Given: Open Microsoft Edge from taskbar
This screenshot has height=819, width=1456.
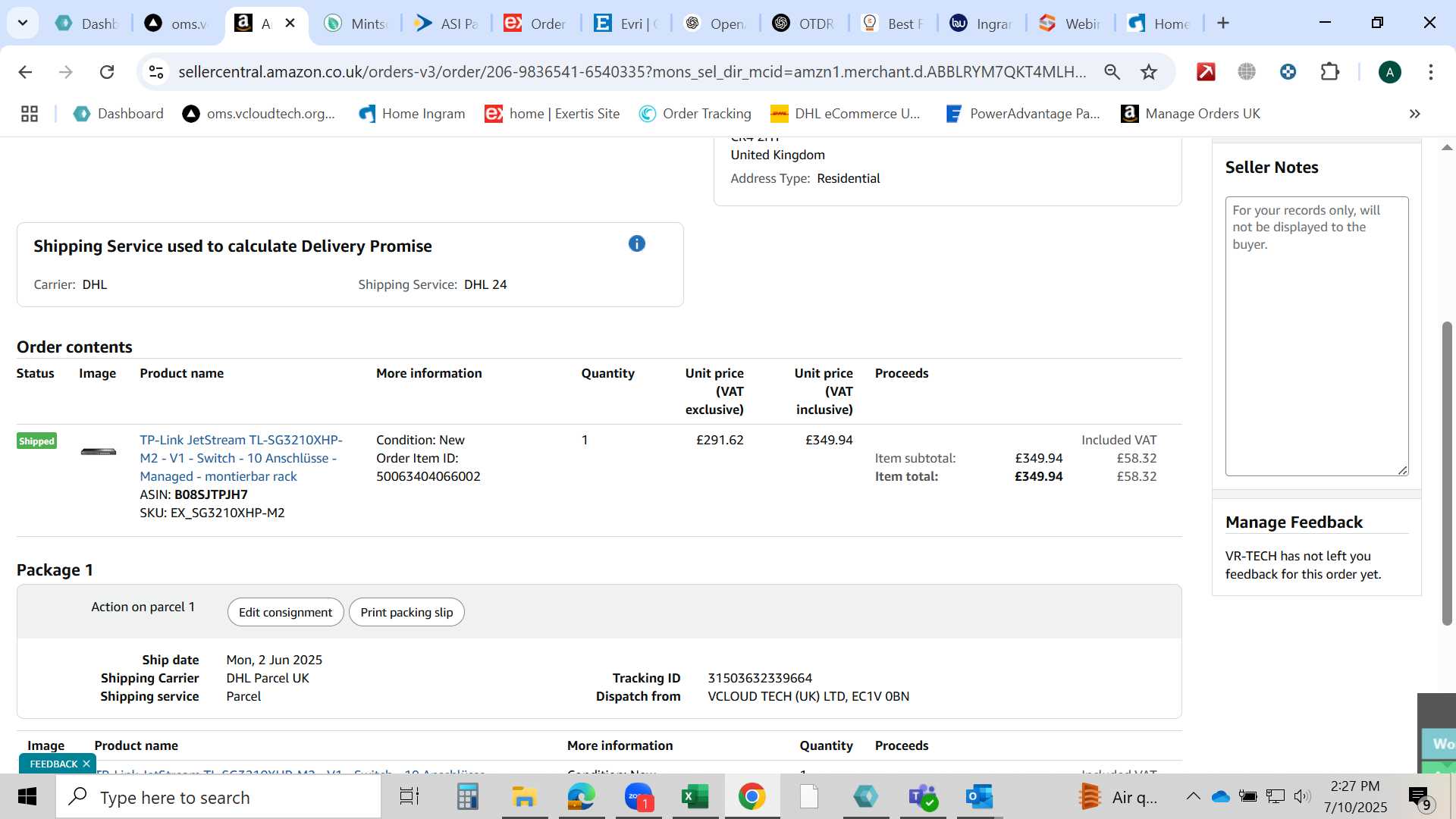Looking at the screenshot, I should [x=582, y=797].
